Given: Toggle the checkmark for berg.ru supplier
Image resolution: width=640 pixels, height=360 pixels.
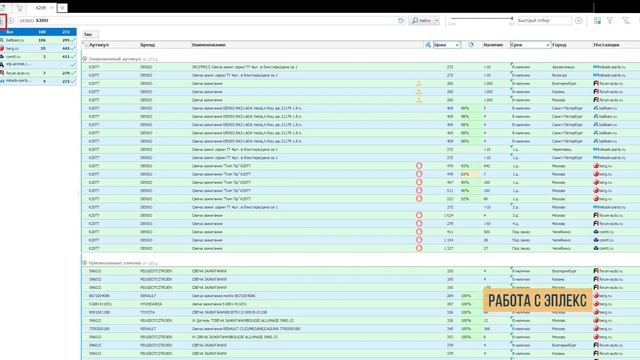Looking at the screenshot, I should coord(73,48).
